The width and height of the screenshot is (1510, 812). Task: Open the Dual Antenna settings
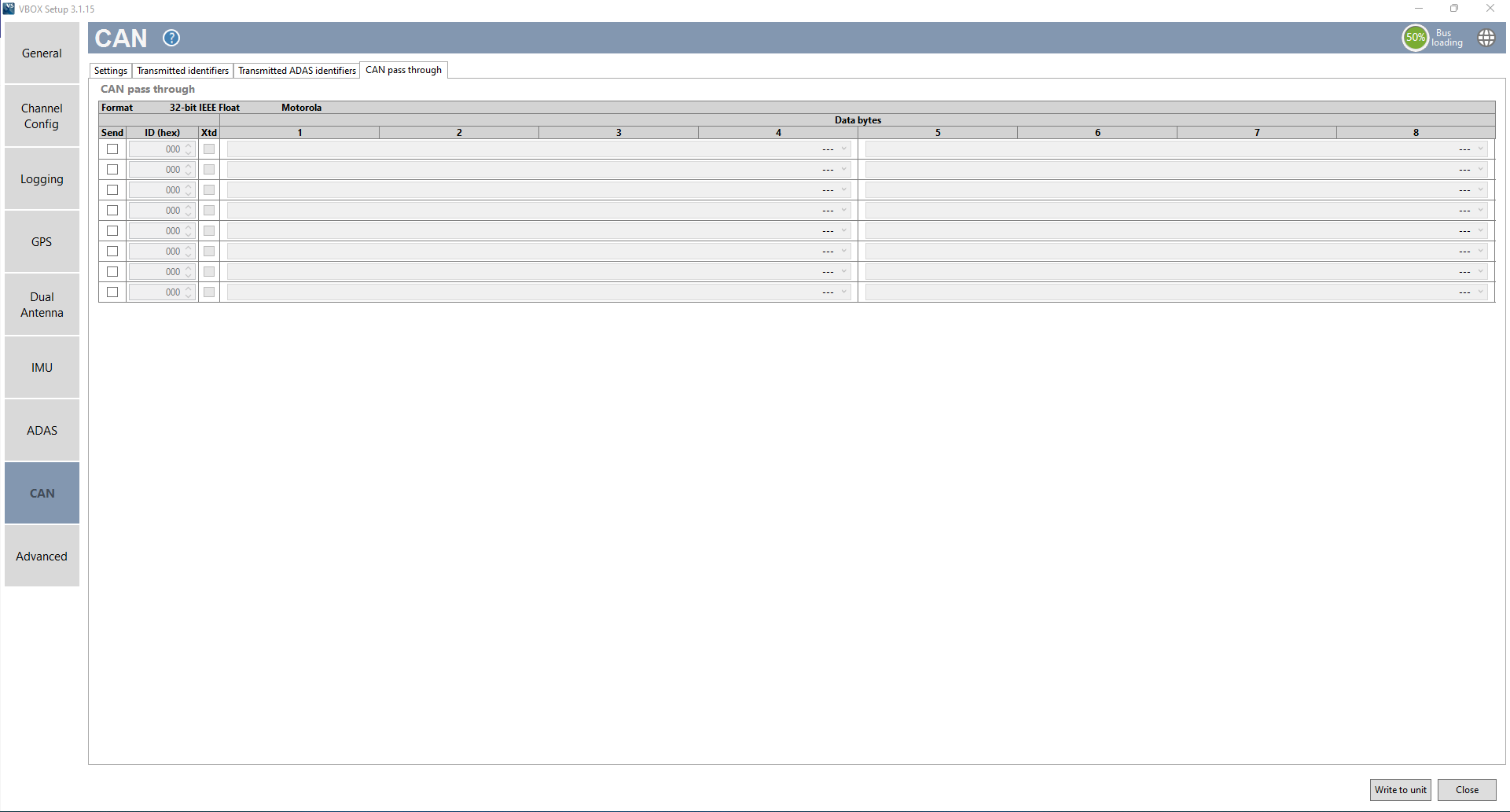pyautogui.click(x=42, y=304)
